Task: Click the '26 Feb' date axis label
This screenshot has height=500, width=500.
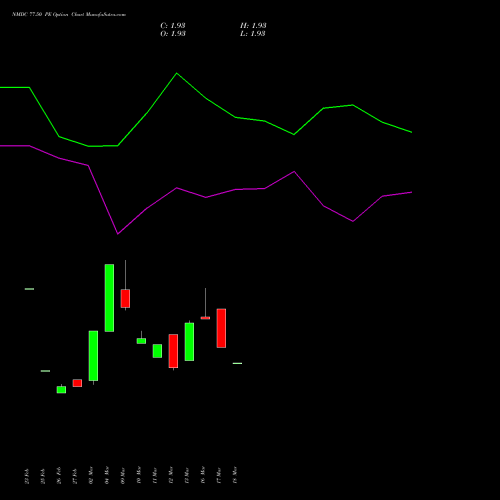Action: 59,476
